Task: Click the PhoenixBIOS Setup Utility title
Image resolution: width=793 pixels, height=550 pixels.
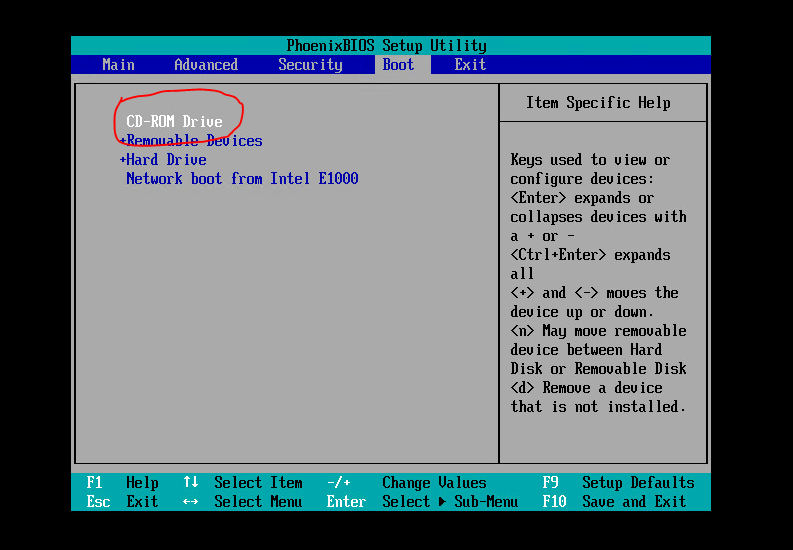Action: [x=386, y=45]
